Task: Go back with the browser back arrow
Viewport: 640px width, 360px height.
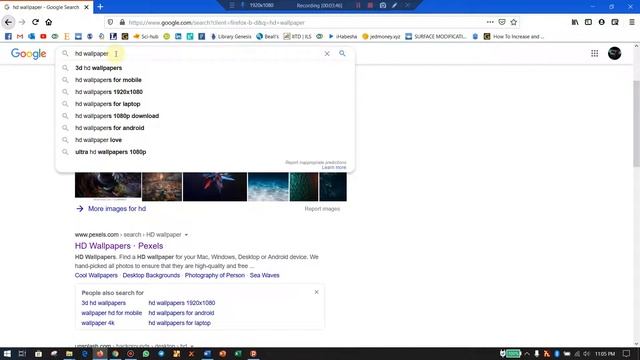Action: (x=8, y=22)
